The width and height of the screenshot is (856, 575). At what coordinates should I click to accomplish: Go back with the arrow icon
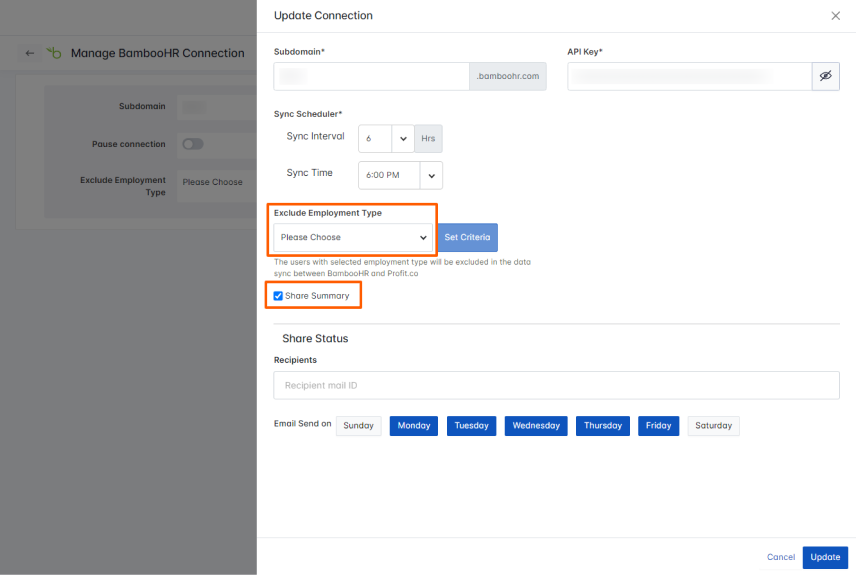[x=29, y=53]
